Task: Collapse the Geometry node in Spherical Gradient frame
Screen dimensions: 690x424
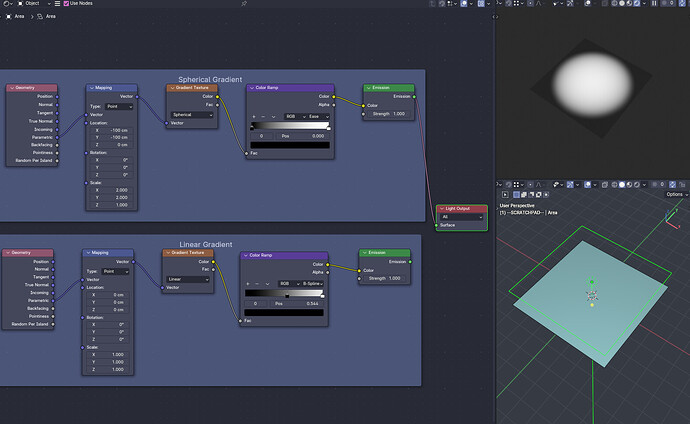Action: [12, 88]
